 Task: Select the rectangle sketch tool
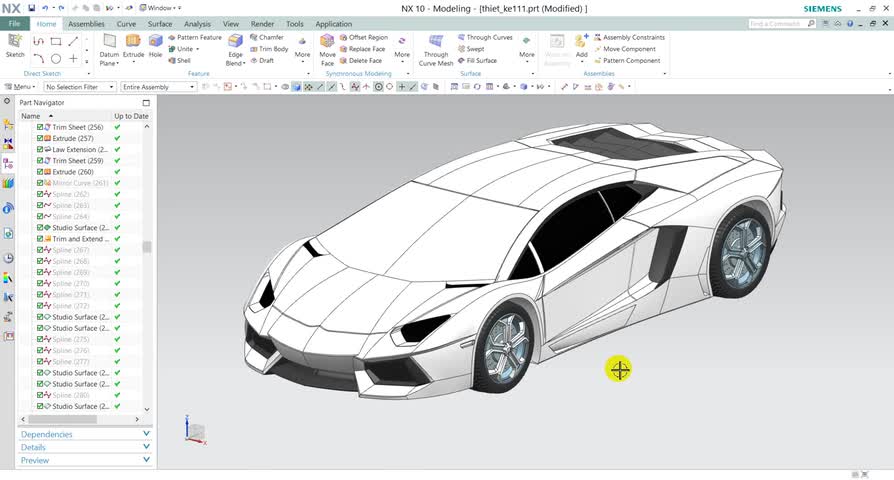coord(56,41)
